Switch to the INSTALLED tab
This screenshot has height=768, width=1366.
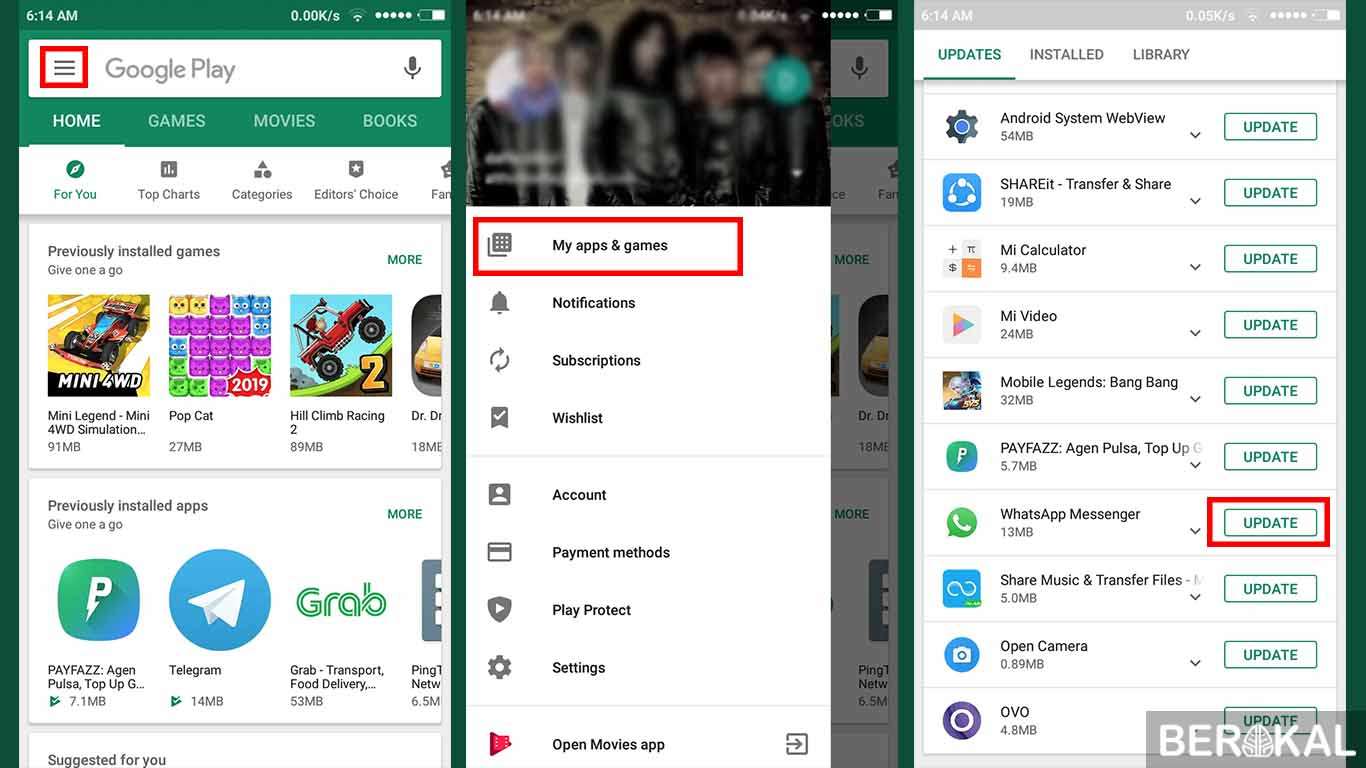tap(1067, 55)
